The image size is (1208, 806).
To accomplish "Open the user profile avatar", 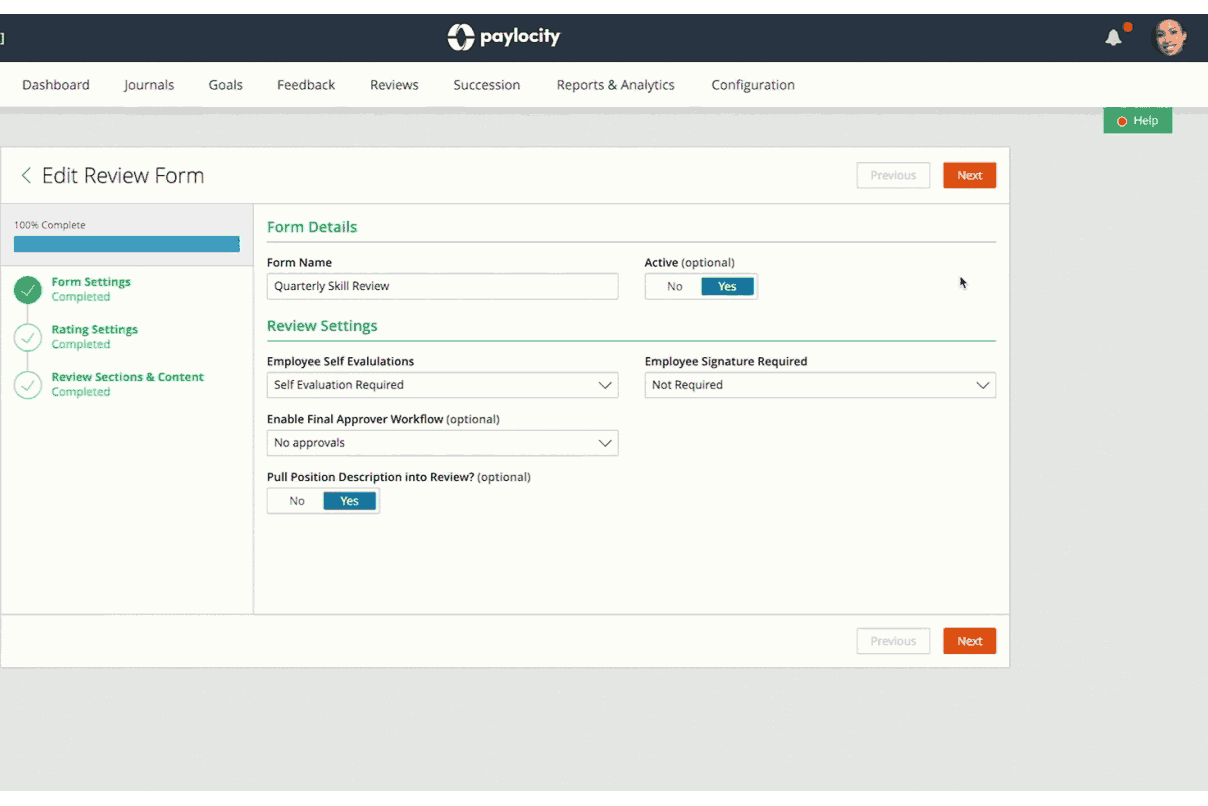I will click(x=1170, y=38).
